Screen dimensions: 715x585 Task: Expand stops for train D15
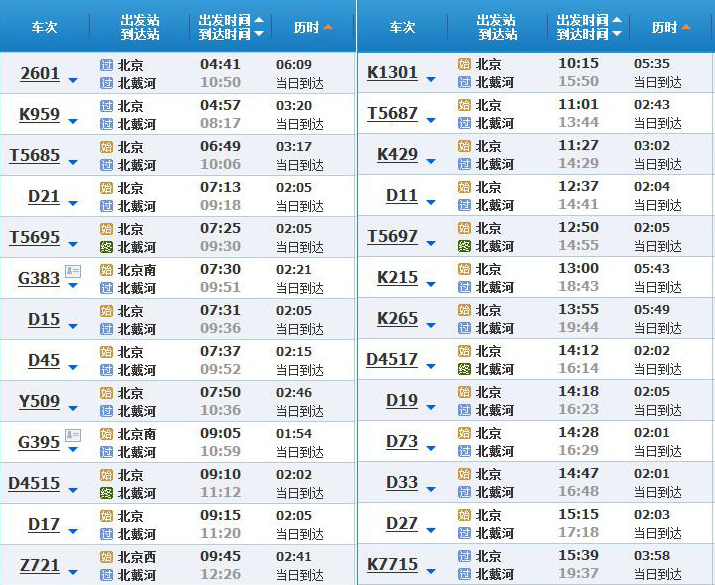pyautogui.click(x=73, y=326)
